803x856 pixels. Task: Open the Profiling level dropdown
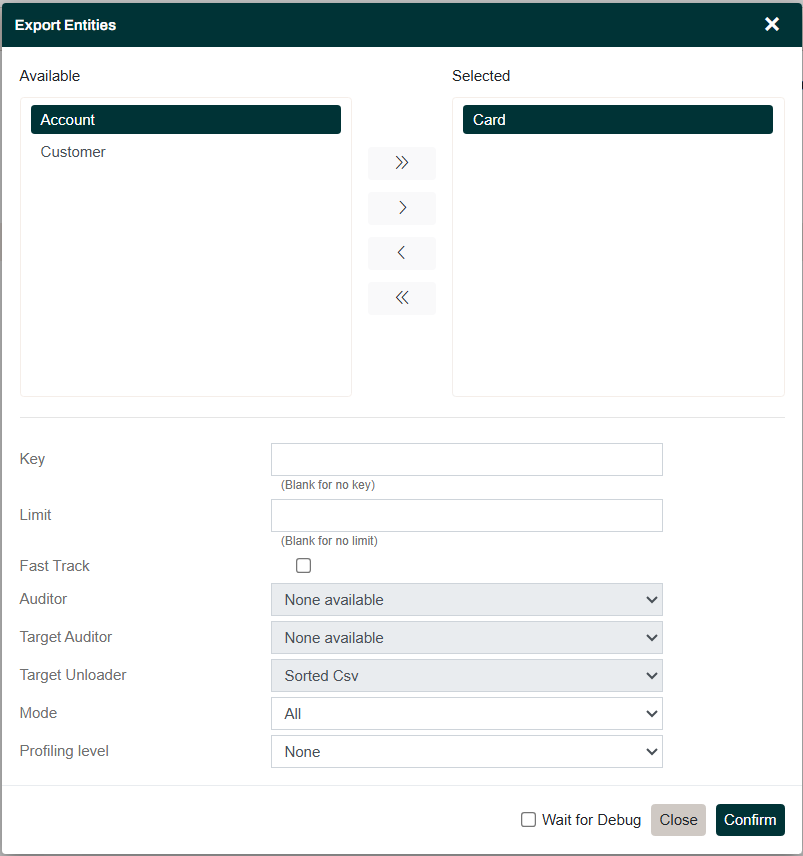pyautogui.click(x=466, y=751)
